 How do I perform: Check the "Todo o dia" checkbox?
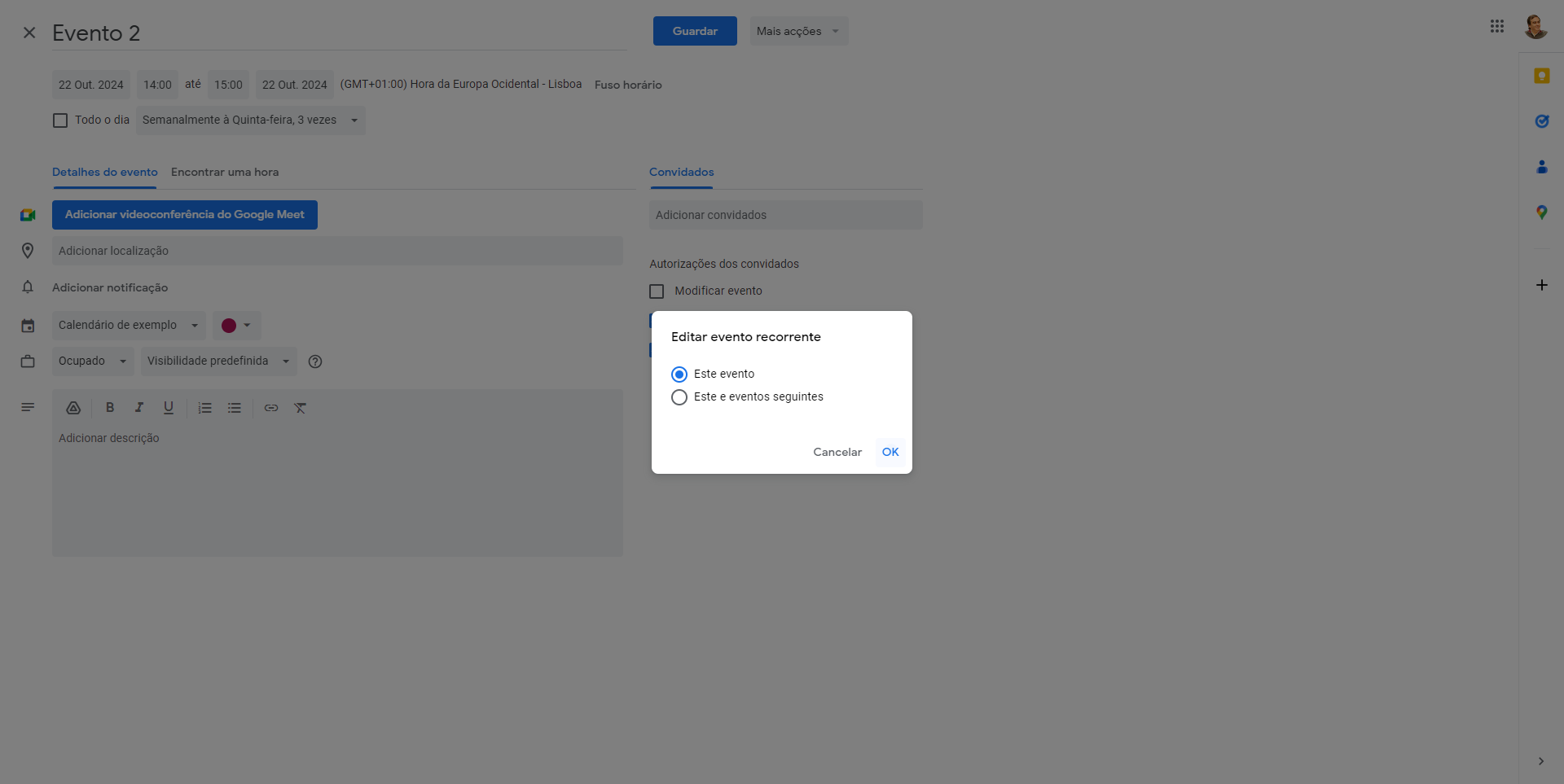[x=60, y=120]
